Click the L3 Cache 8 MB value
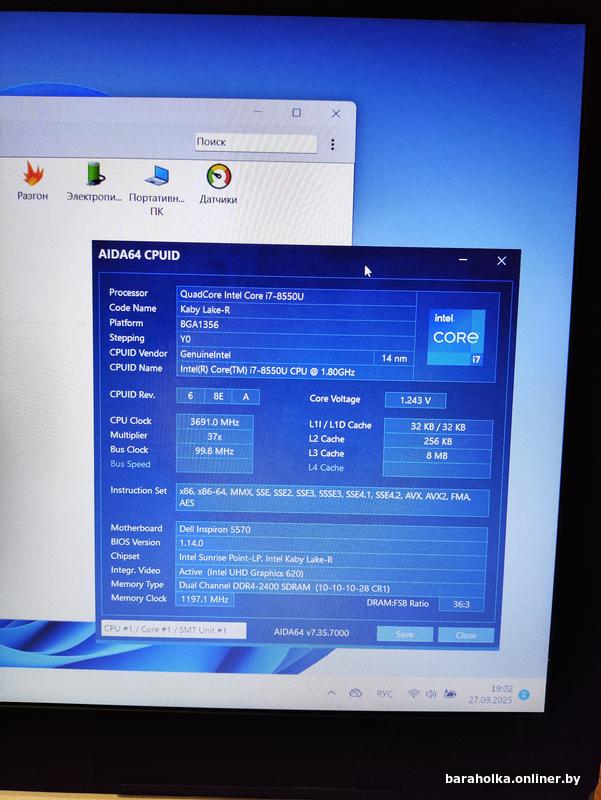Screen dimensions: 601x800 pyautogui.click(x=438, y=456)
